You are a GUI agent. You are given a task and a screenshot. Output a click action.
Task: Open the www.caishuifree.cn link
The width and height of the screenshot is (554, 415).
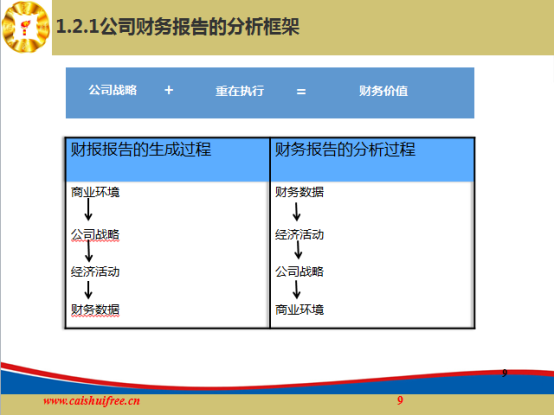[x=92, y=401]
